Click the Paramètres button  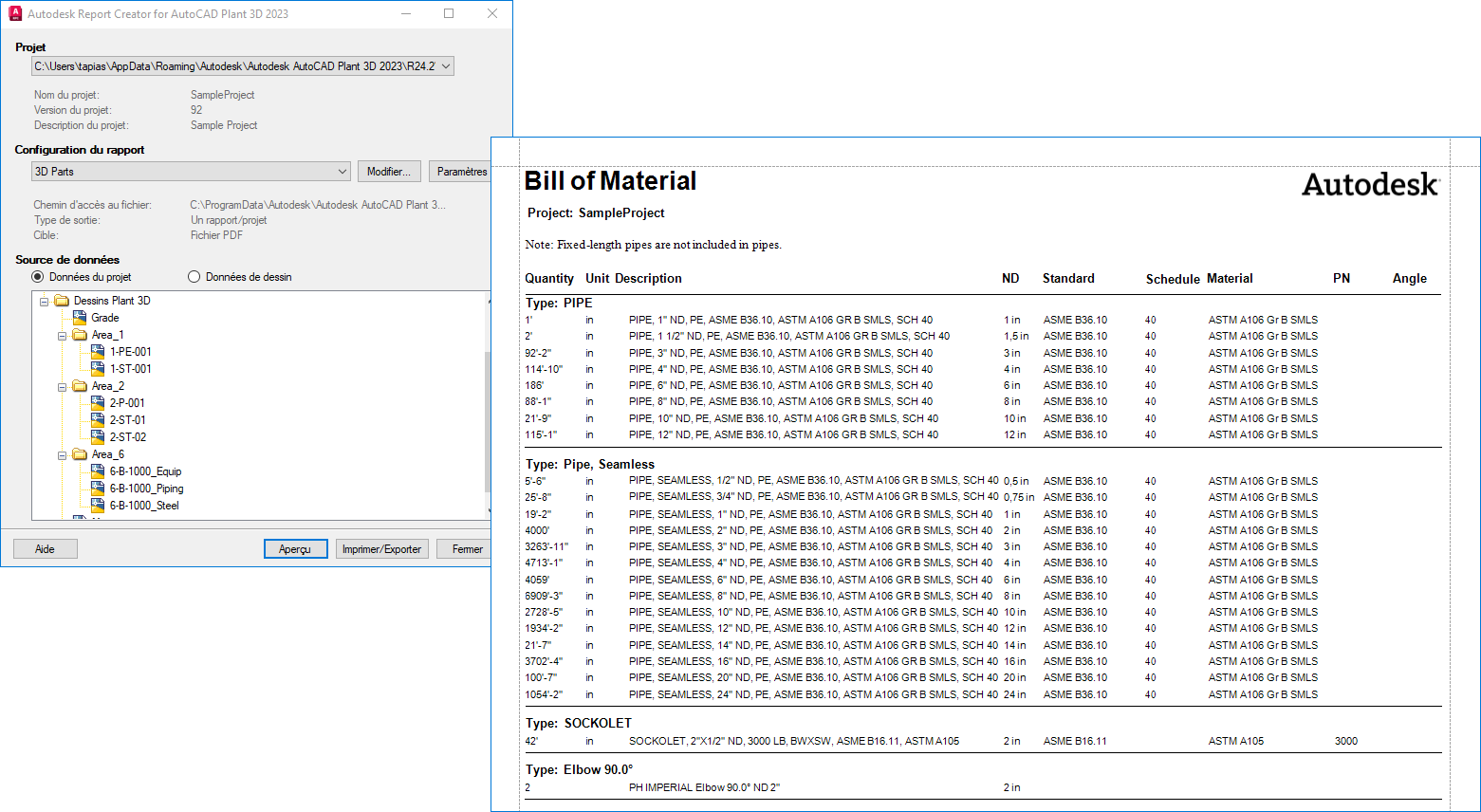tap(460, 172)
